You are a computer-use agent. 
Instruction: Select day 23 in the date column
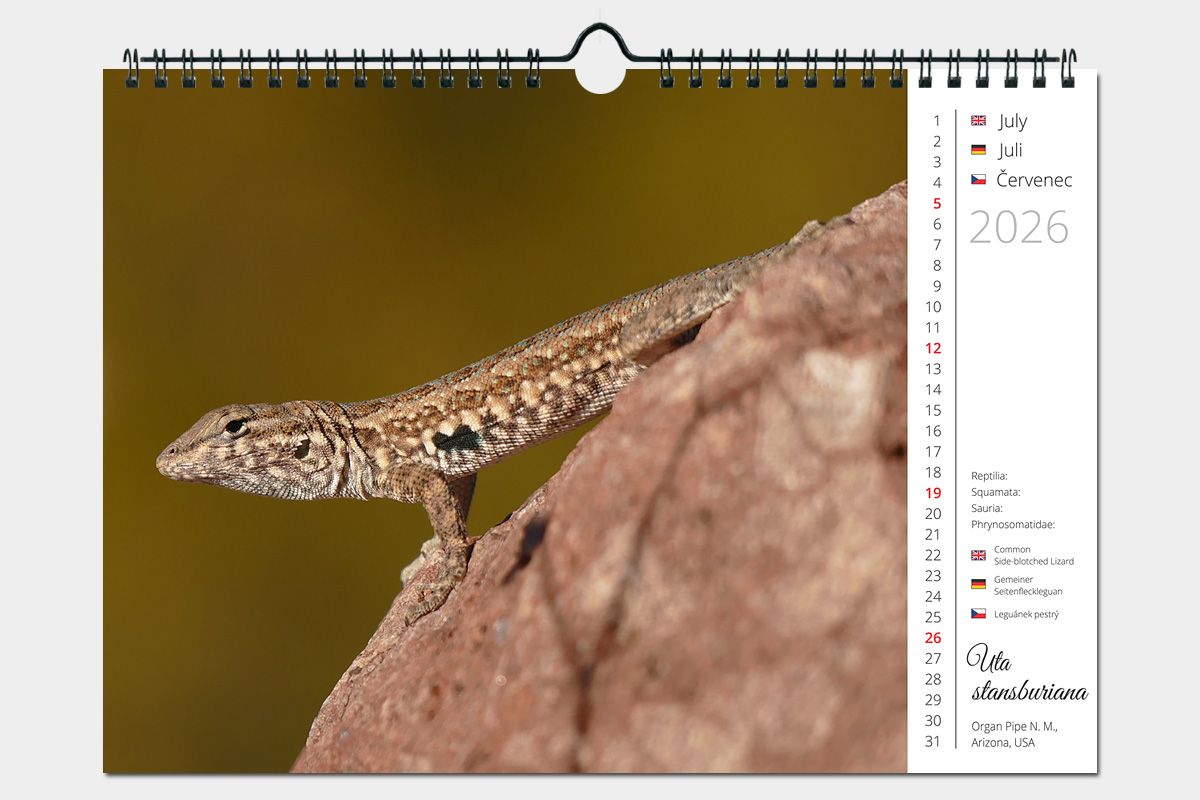pos(933,575)
